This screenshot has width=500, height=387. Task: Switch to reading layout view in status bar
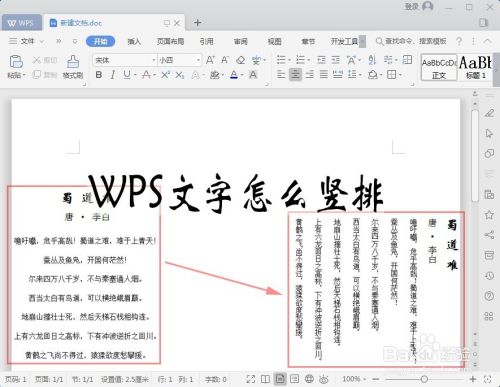[265, 379]
